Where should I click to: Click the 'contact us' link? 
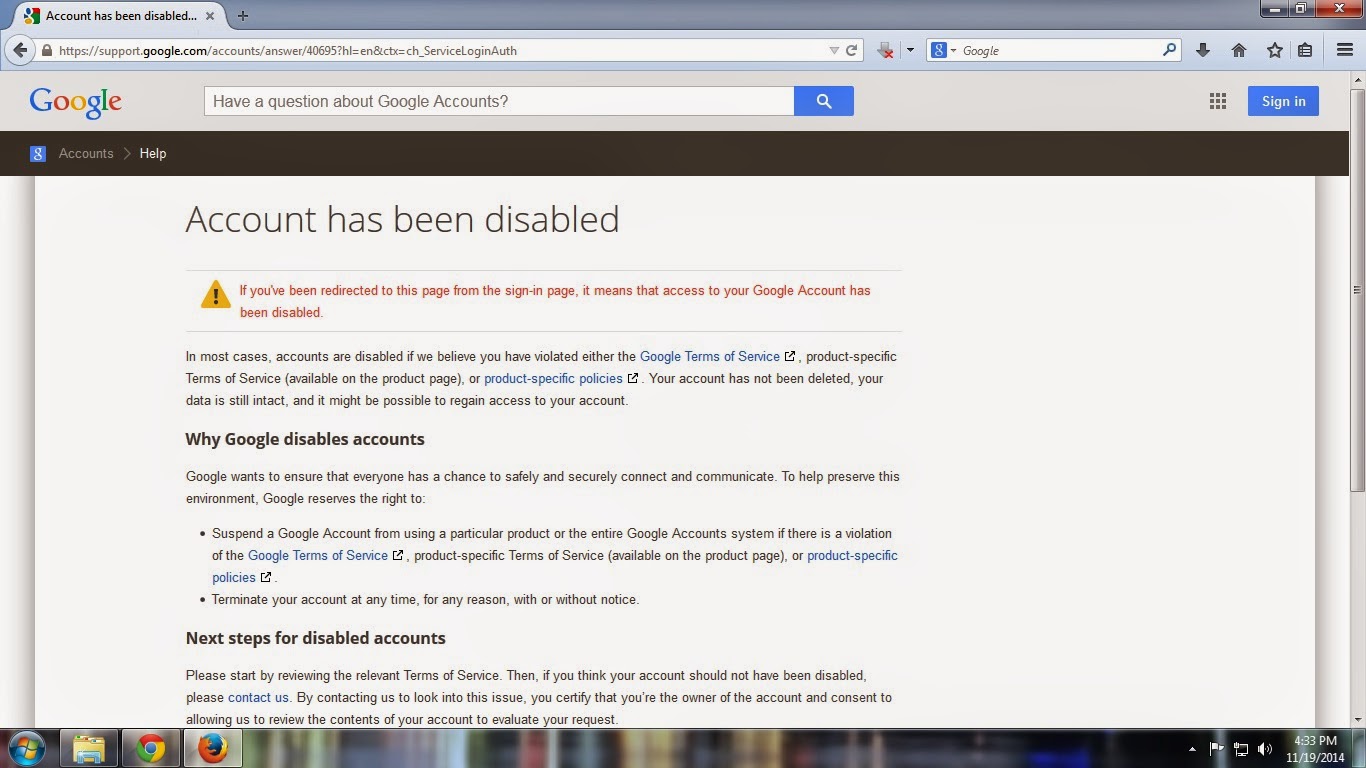[258, 697]
